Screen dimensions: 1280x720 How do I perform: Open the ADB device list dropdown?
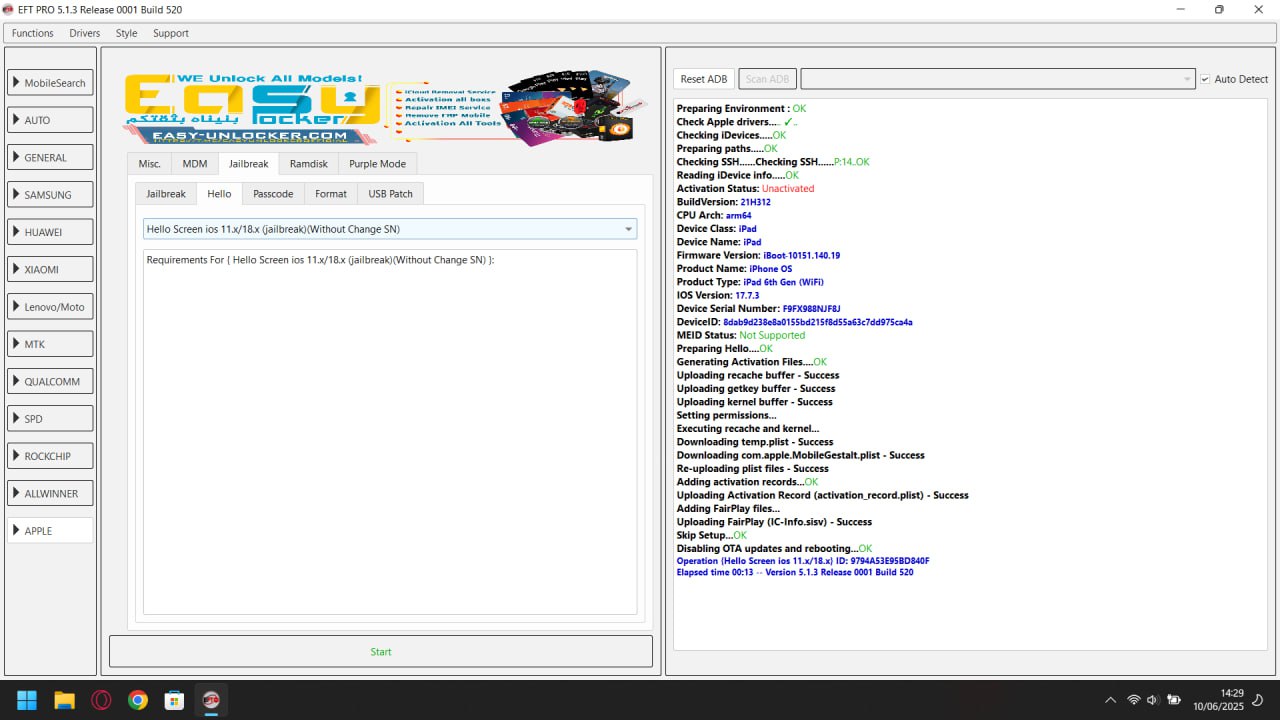point(998,79)
